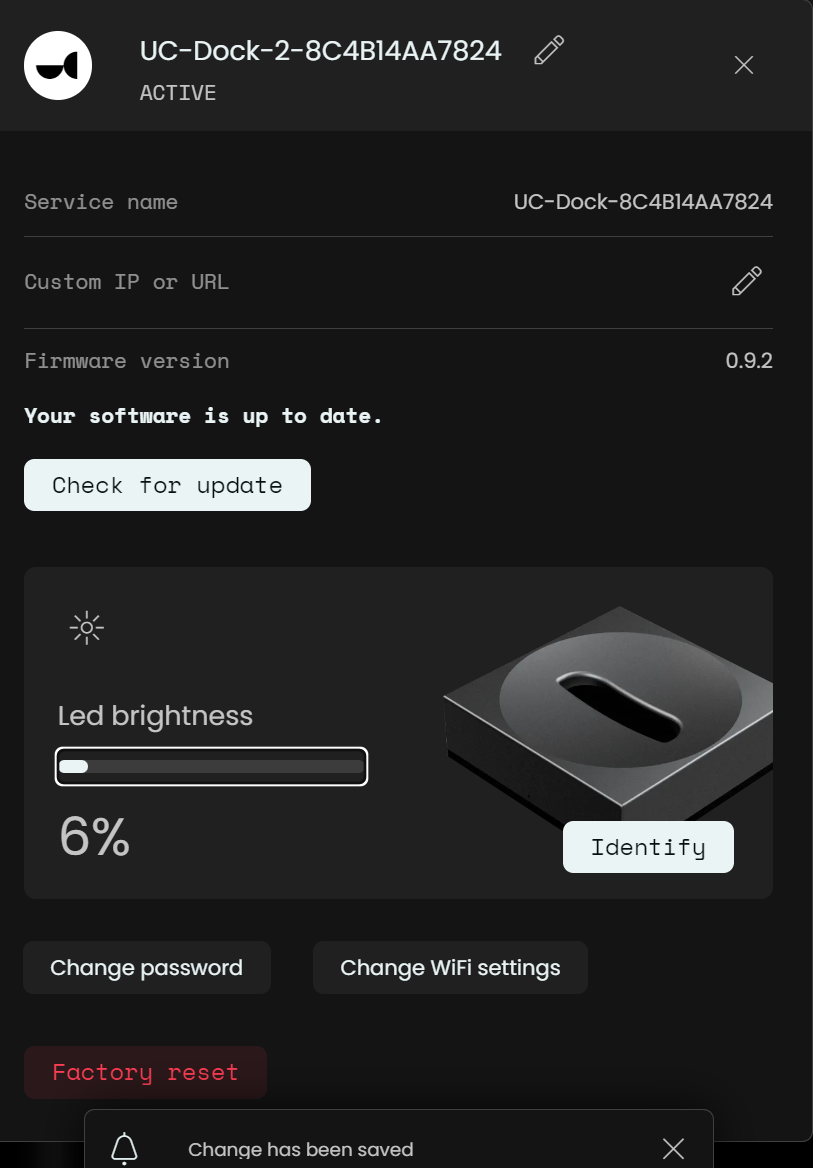The width and height of the screenshot is (813, 1168).
Task: Click the device title UC-Dock-2-8C4B14AA7824
Action: tap(320, 50)
